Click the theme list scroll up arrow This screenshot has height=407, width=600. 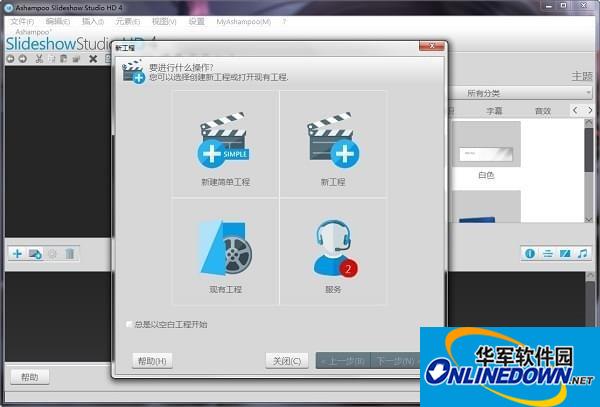589,122
